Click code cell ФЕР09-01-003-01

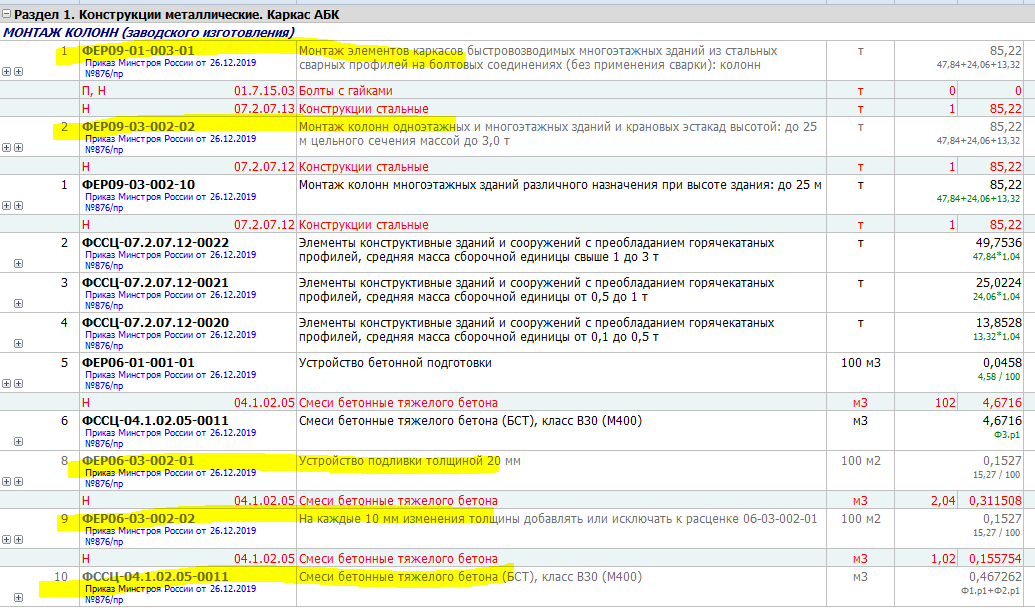click(x=138, y=51)
